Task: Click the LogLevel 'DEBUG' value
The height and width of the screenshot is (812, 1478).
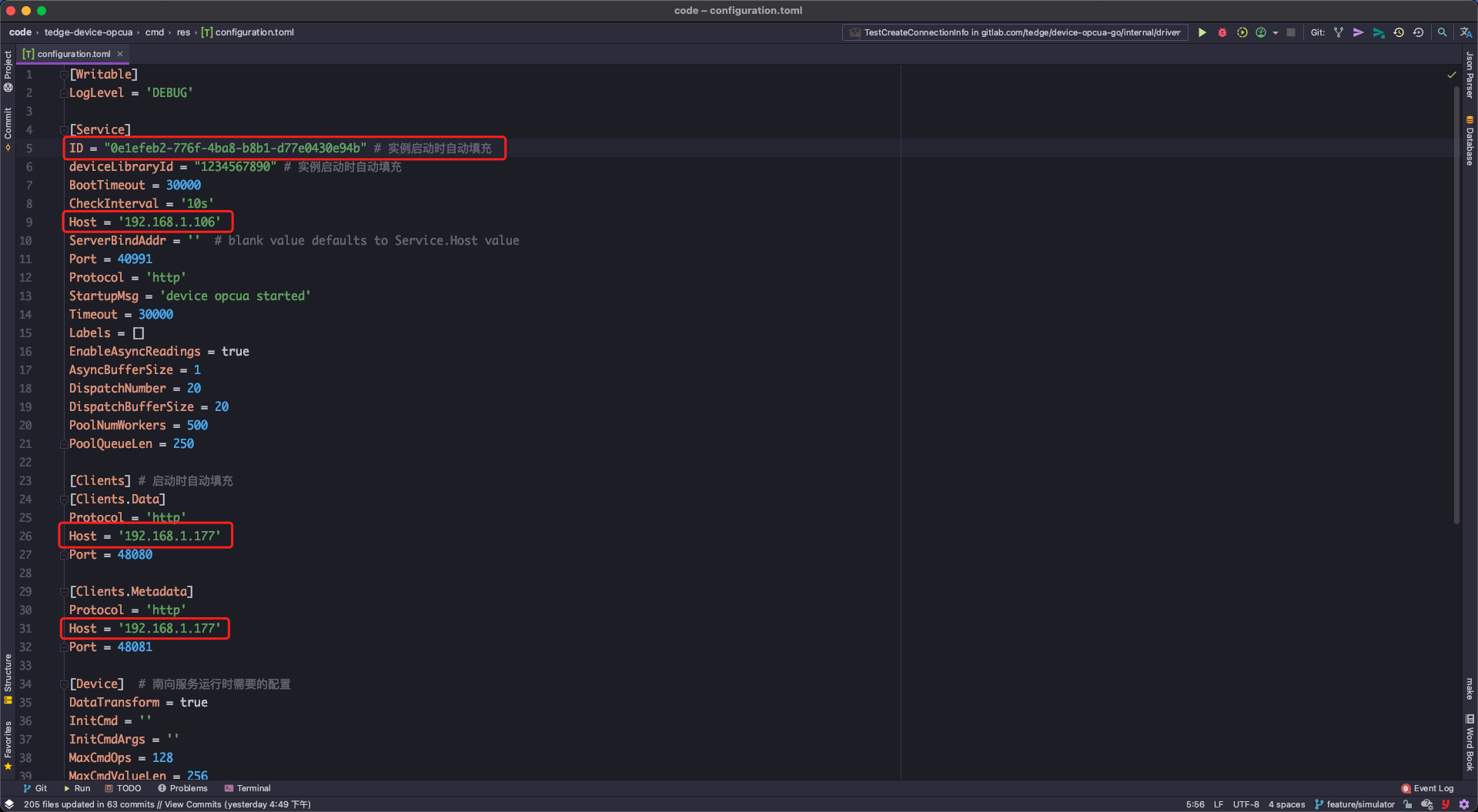Action: (169, 92)
